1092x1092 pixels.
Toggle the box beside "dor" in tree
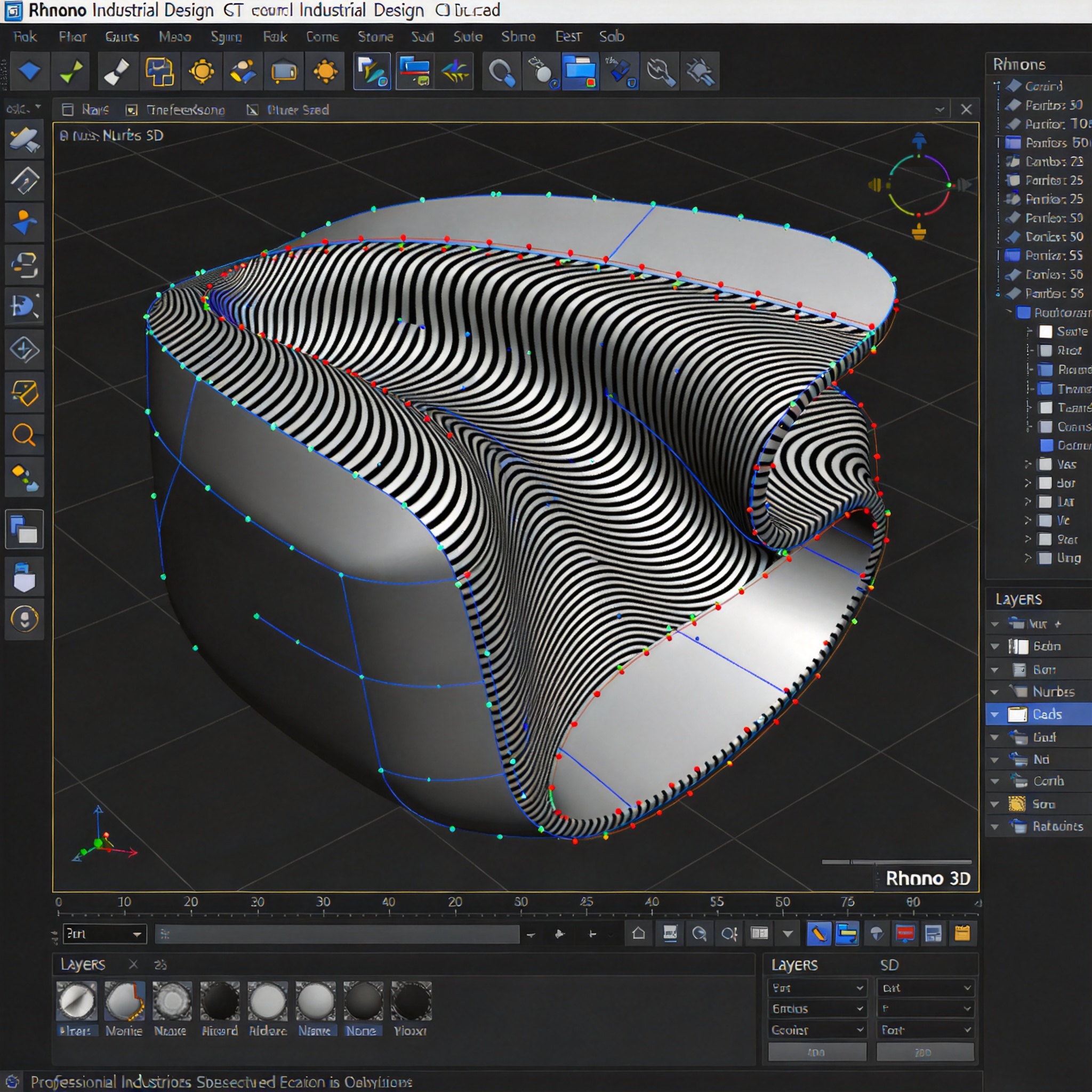(x=1046, y=483)
